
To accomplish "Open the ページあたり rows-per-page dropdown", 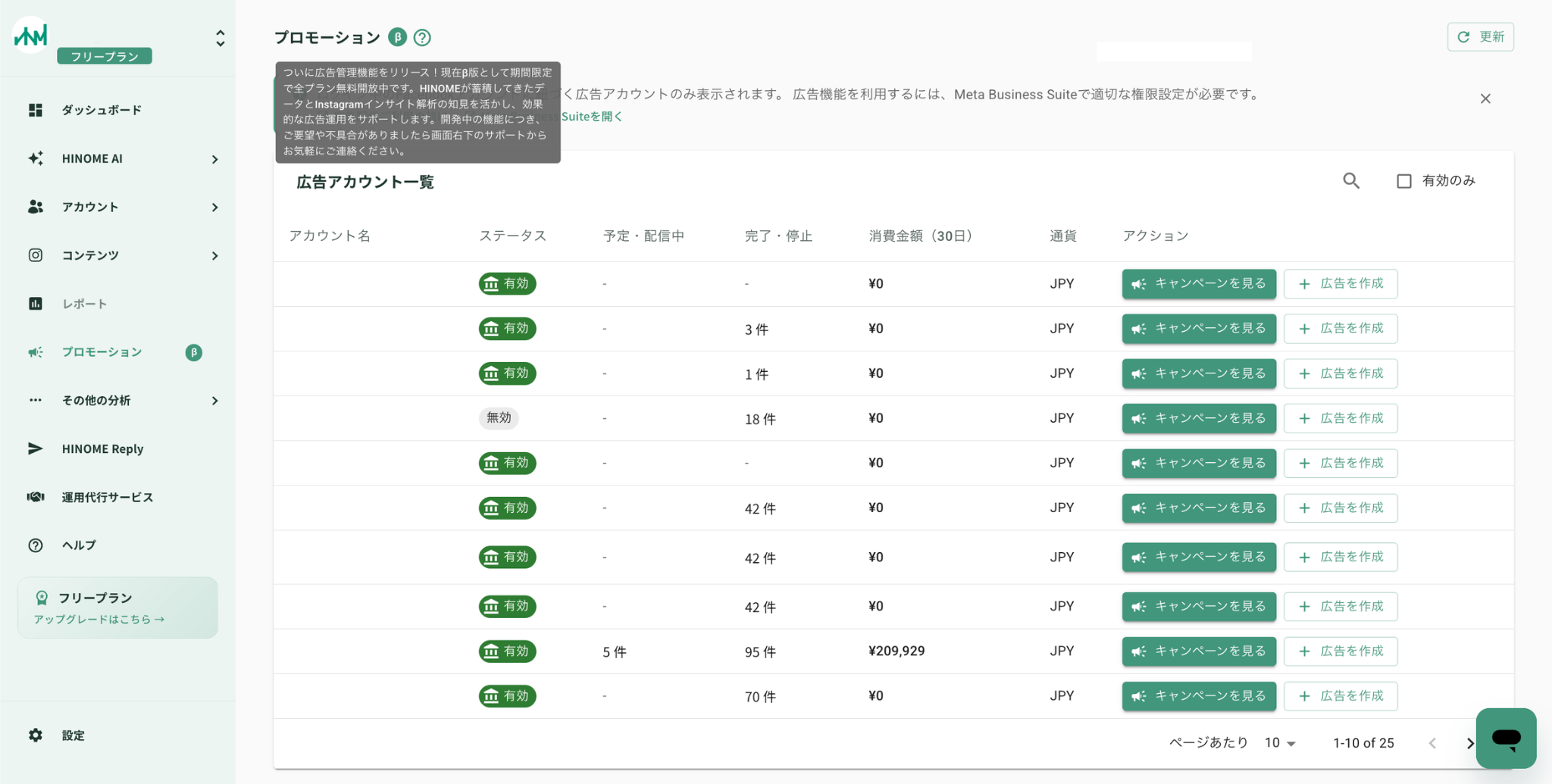I will pos(1280,743).
